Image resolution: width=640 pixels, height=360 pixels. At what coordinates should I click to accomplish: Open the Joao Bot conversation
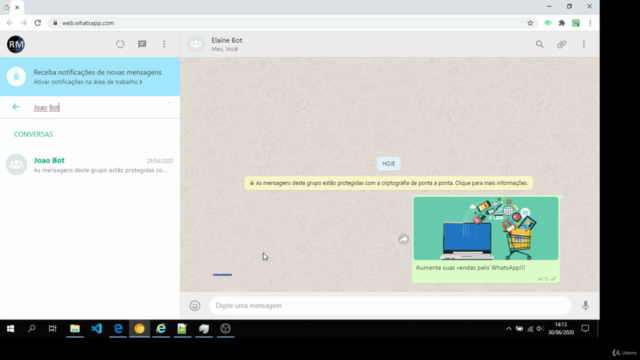(90, 165)
